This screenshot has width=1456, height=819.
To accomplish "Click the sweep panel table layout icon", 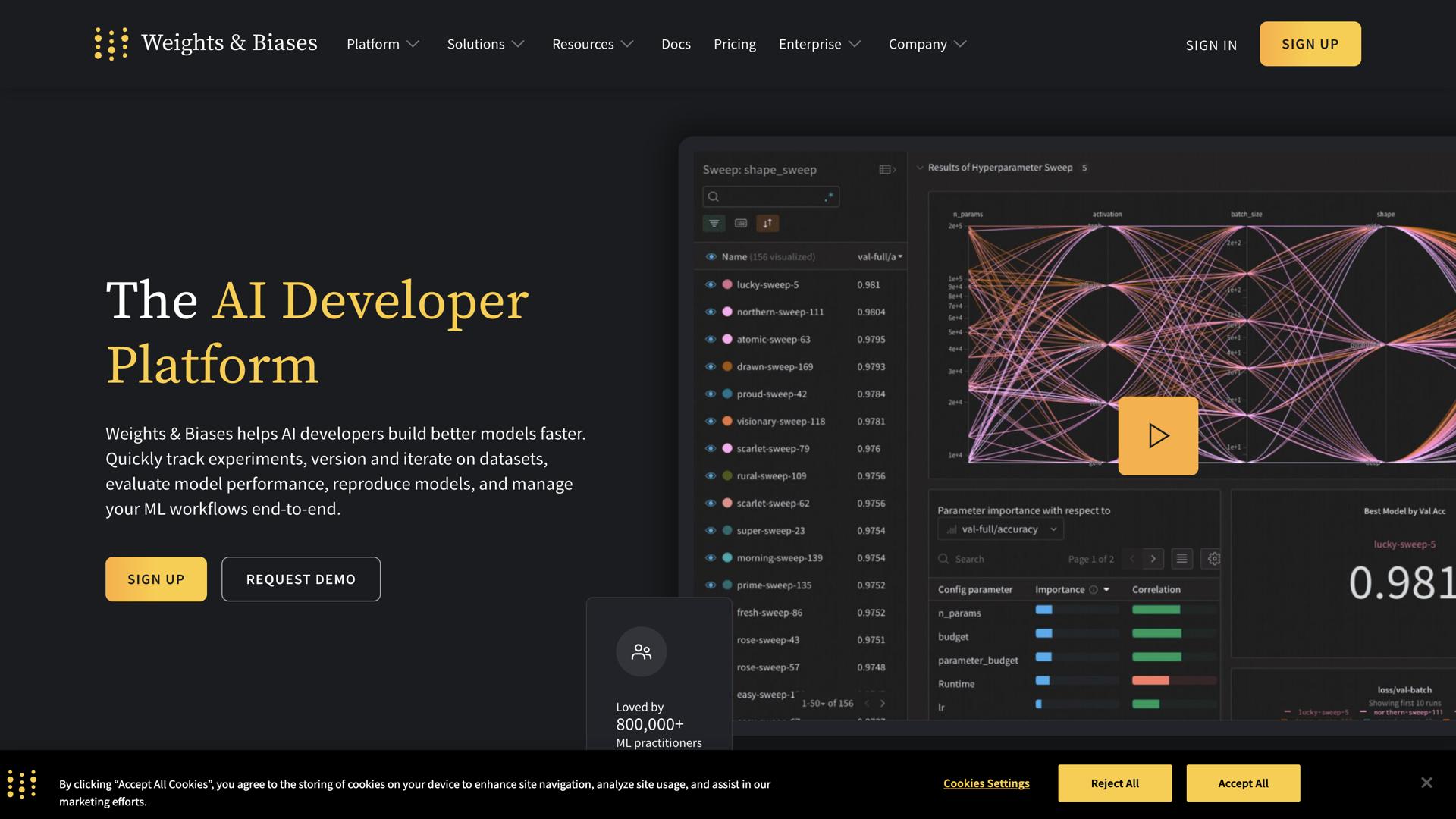I will point(886,170).
